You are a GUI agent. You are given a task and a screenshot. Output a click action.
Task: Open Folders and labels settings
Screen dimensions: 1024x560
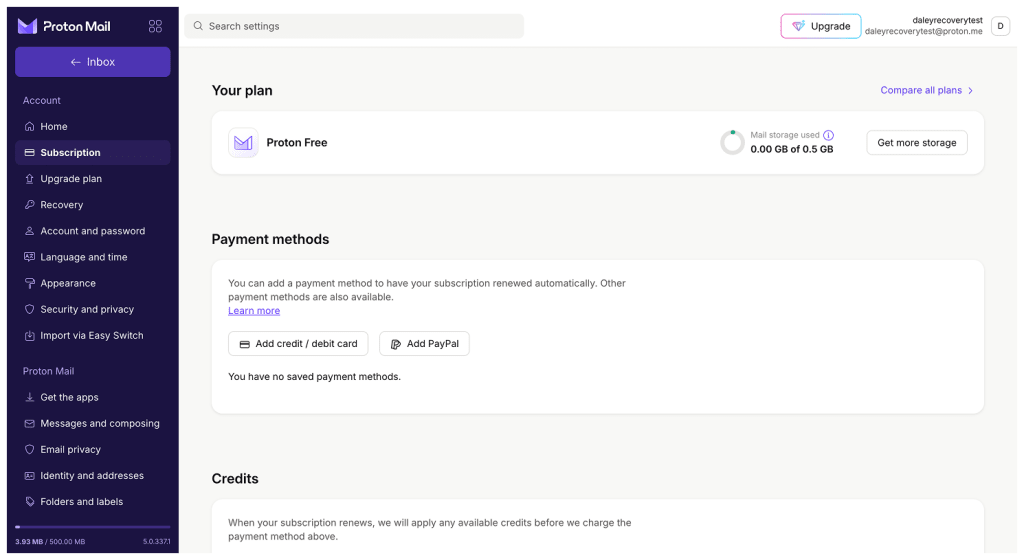point(93,502)
